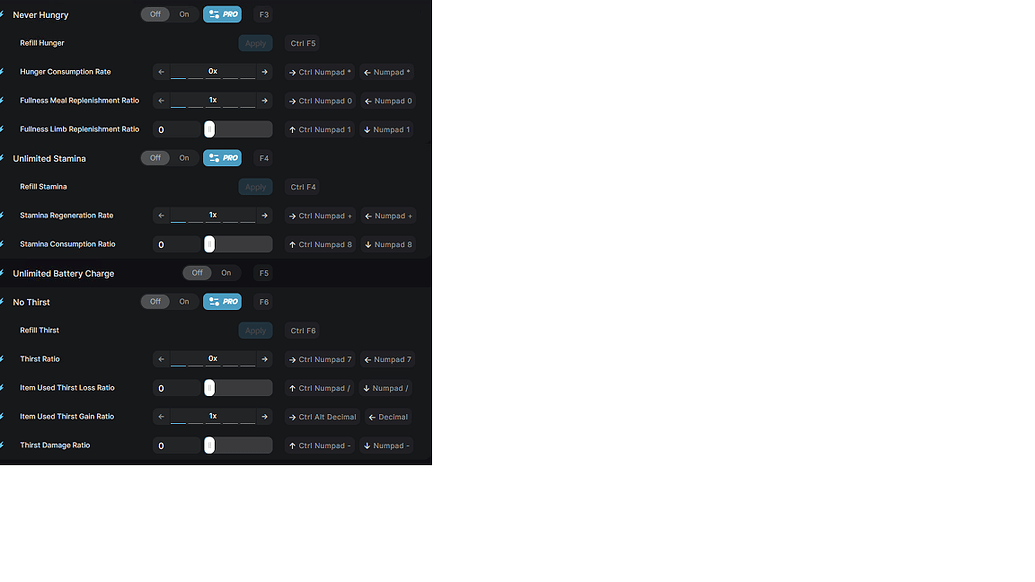Viewport: 1035px width, 582px height.
Task: Decrease Stamina Regeneration Rate with the left arrow
Action: (x=161, y=215)
